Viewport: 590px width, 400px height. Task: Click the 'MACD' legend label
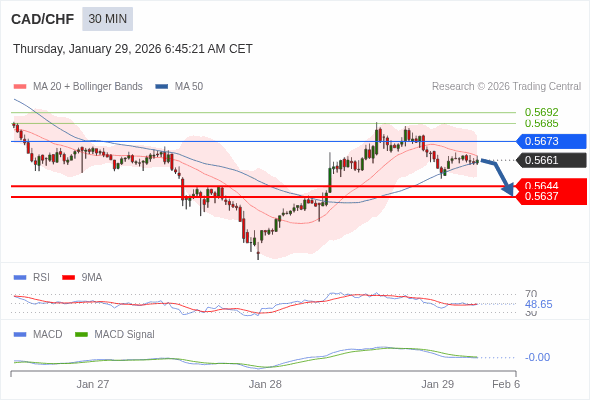click(48, 335)
